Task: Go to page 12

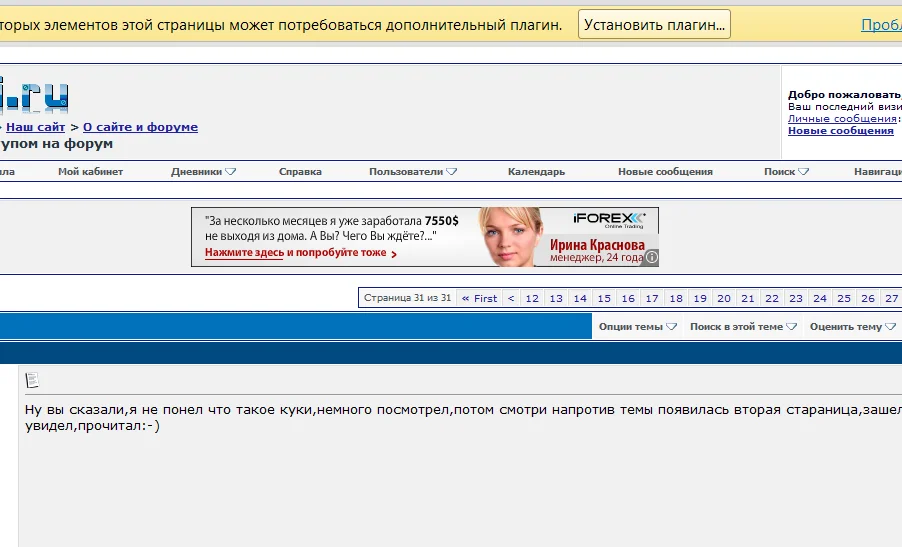Action: (x=532, y=298)
